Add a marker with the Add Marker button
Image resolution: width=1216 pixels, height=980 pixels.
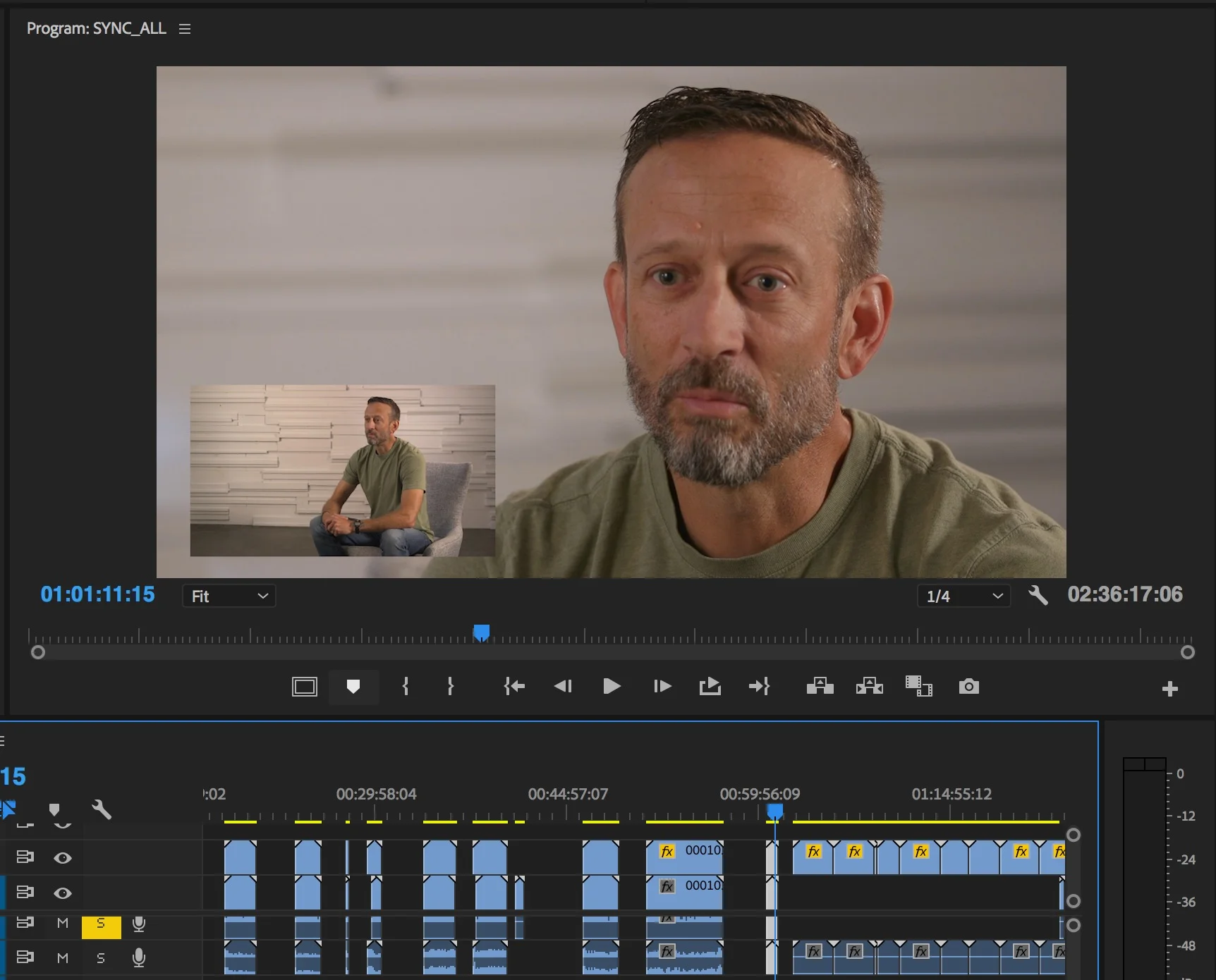(x=353, y=687)
